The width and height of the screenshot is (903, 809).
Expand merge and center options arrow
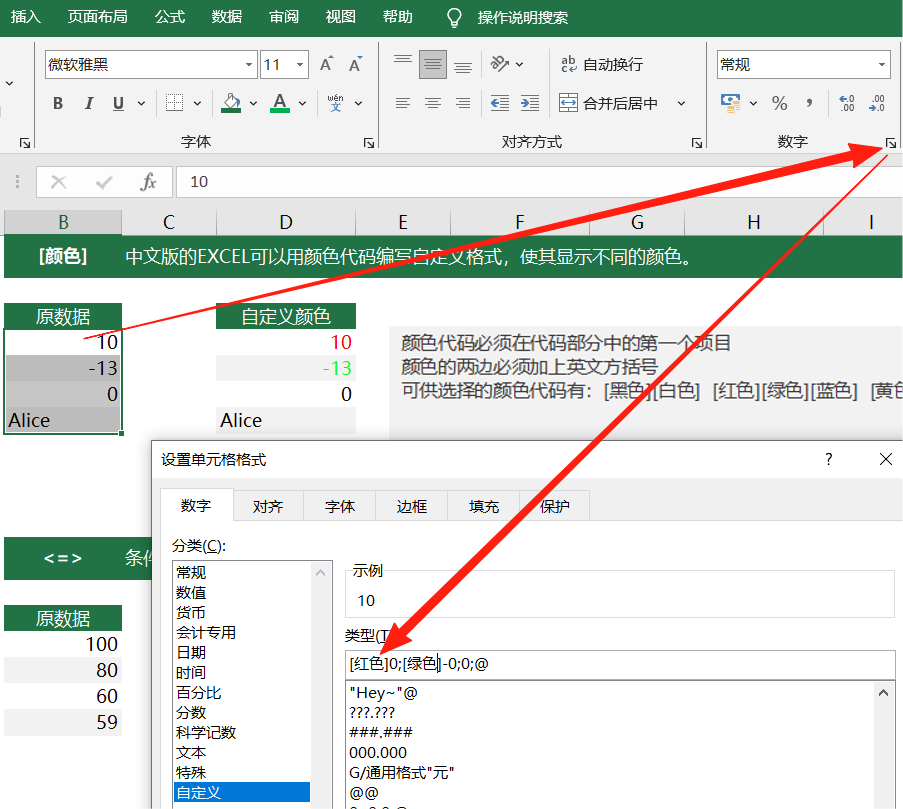[681, 104]
